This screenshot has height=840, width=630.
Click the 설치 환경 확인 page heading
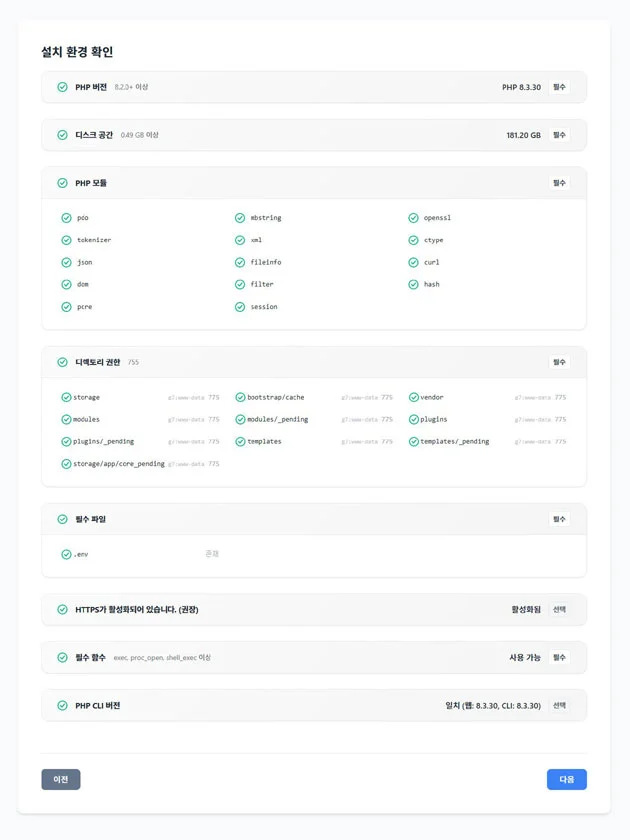pos(77,52)
